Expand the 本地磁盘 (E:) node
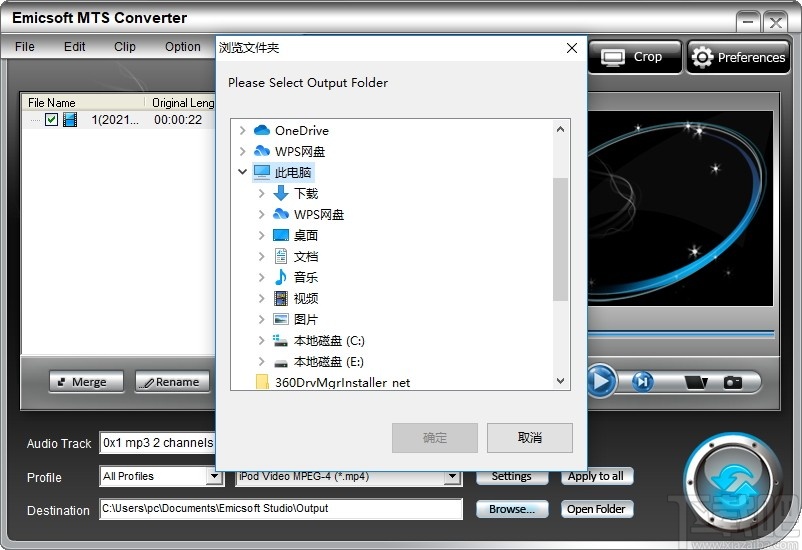The image size is (802, 550). [x=261, y=361]
